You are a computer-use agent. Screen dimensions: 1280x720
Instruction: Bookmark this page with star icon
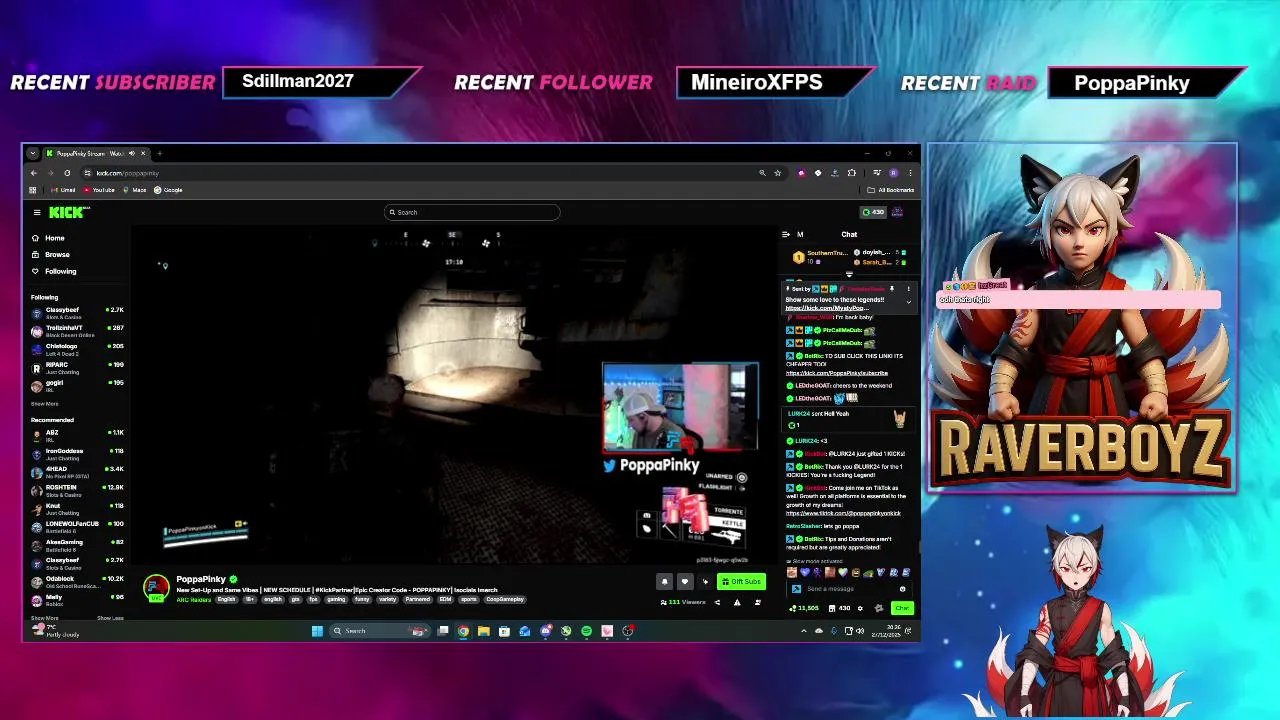(x=777, y=173)
